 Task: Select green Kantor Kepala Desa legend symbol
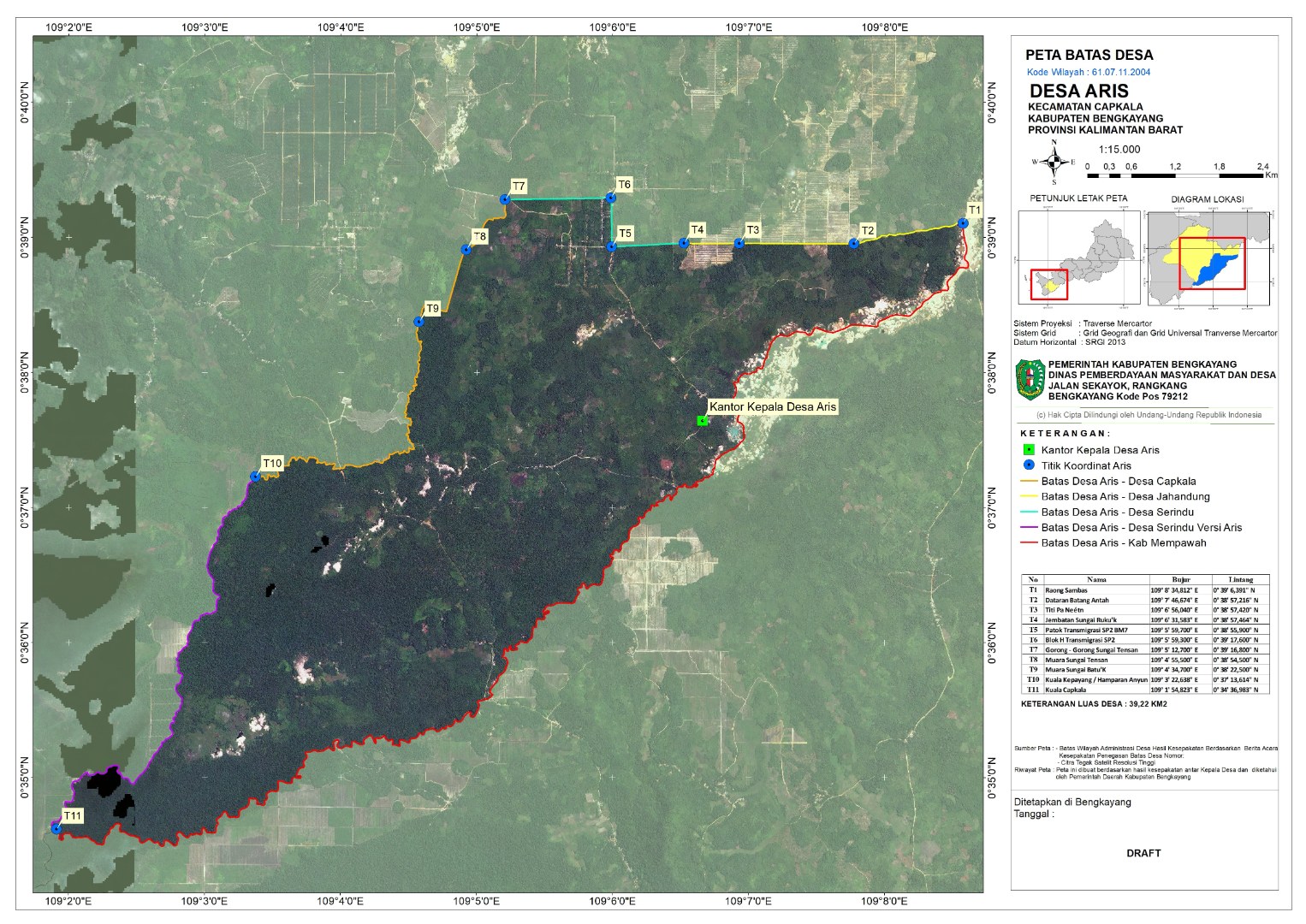pyautogui.click(x=1029, y=450)
